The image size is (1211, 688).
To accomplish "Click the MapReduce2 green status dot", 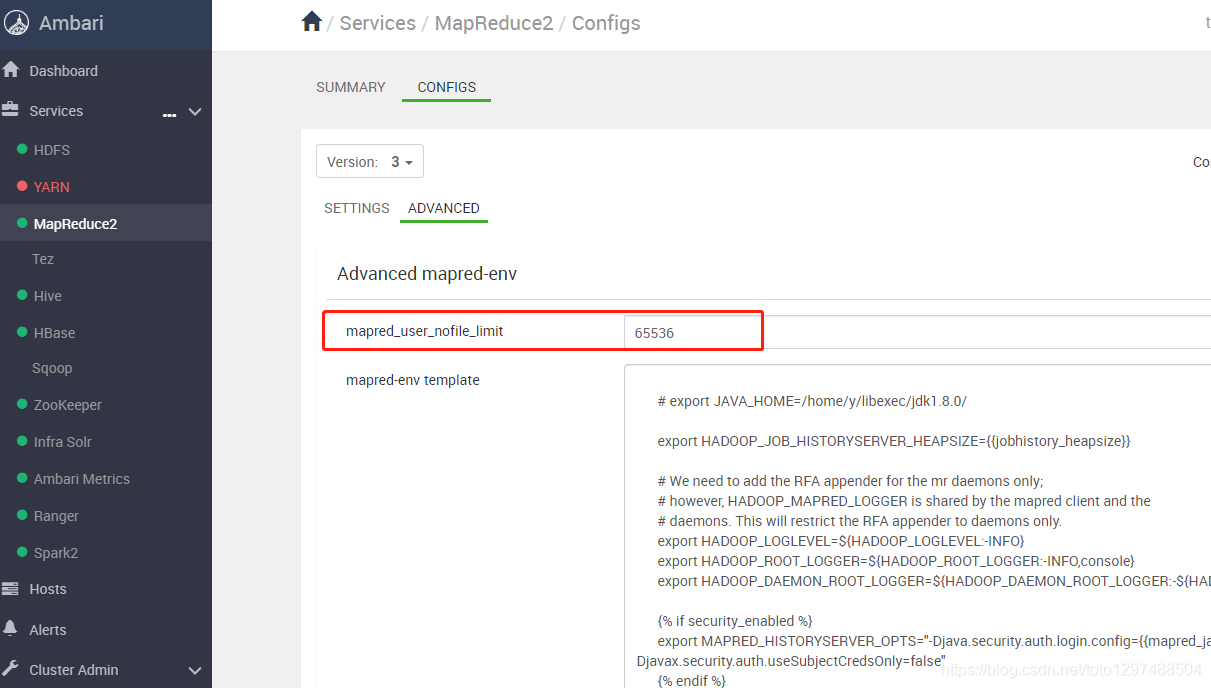I will 22,223.
